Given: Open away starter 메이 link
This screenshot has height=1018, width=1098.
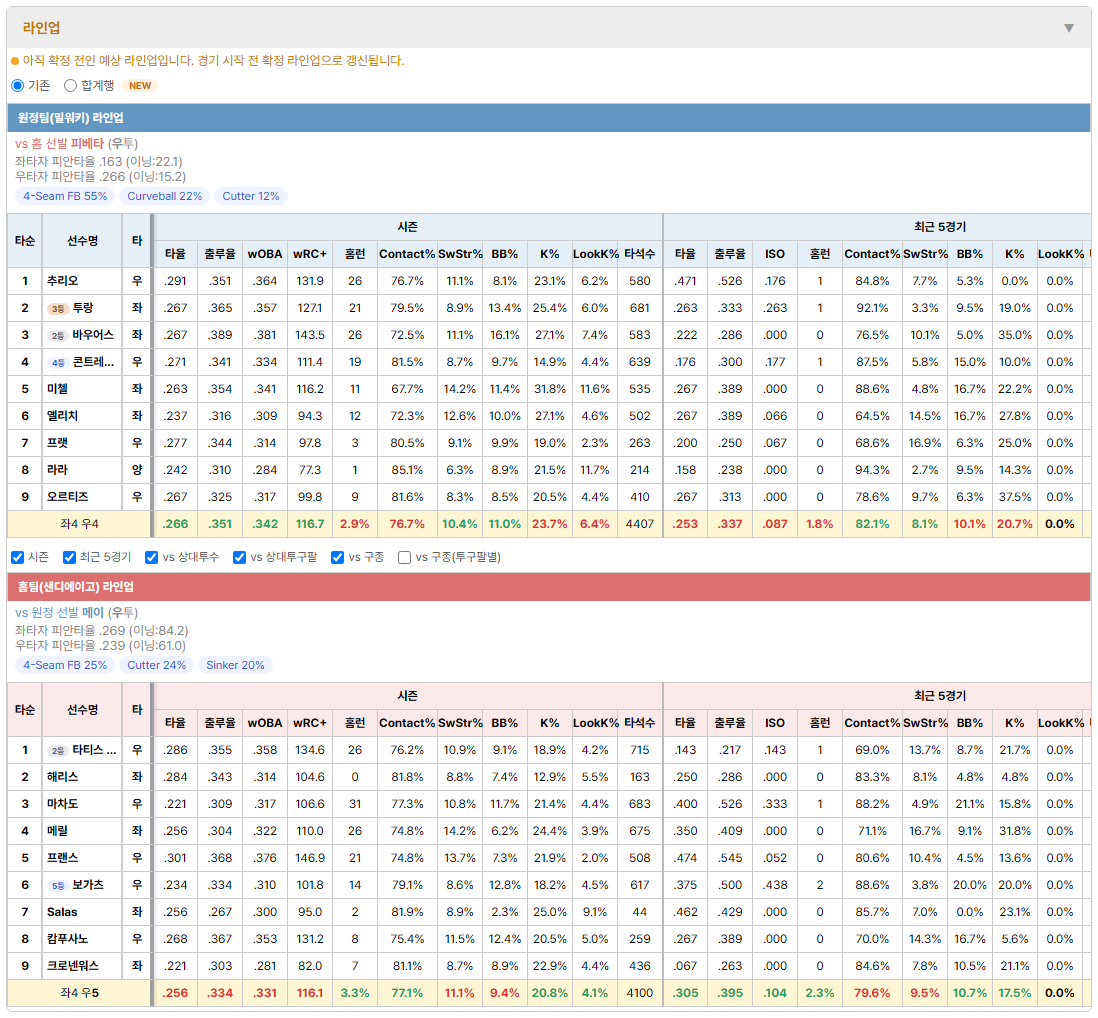Looking at the screenshot, I should [x=92, y=613].
